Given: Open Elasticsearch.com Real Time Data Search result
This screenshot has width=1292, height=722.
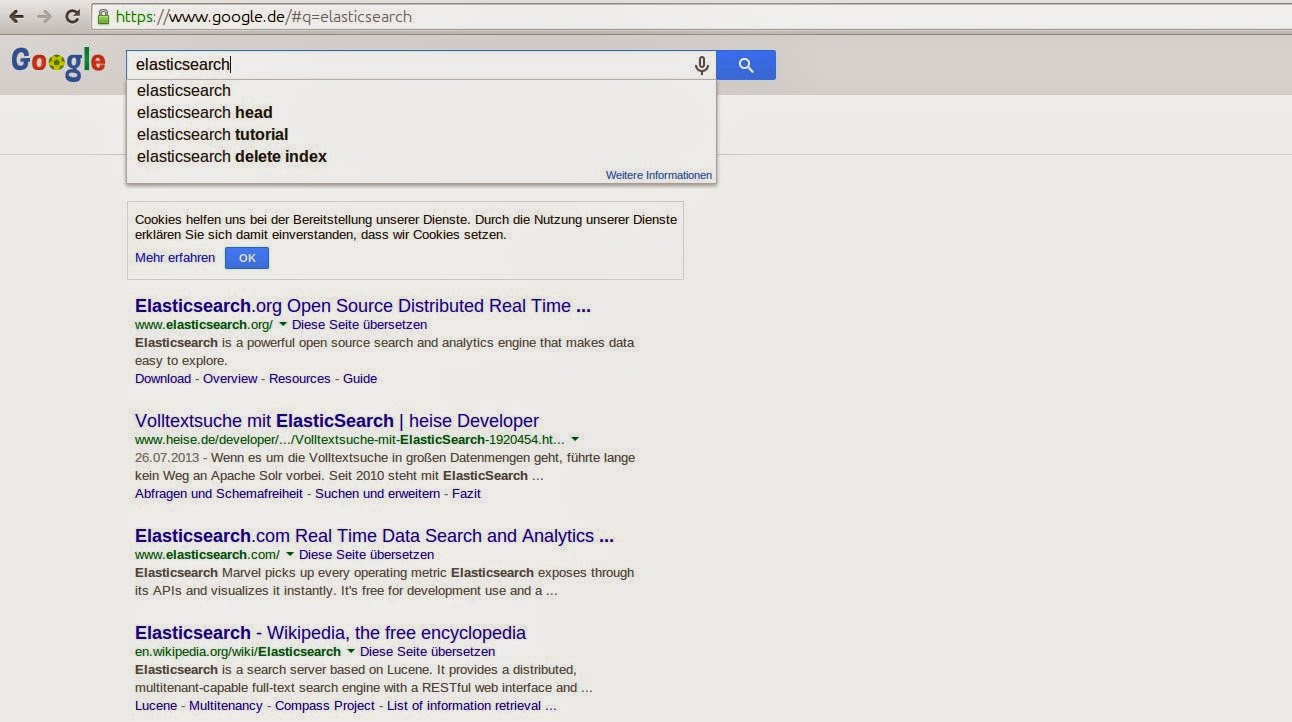Looking at the screenshot, I should tap(374, 536).
